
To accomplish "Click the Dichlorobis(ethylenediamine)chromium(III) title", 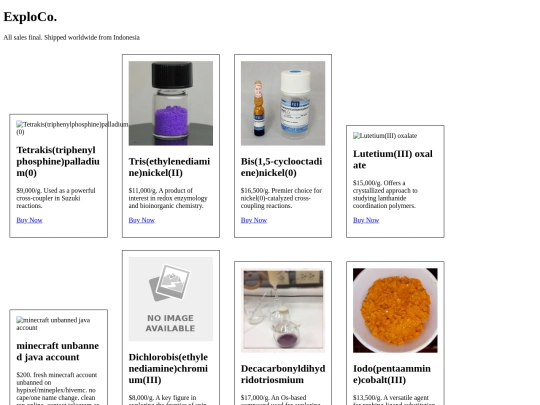I will (168, 368).
